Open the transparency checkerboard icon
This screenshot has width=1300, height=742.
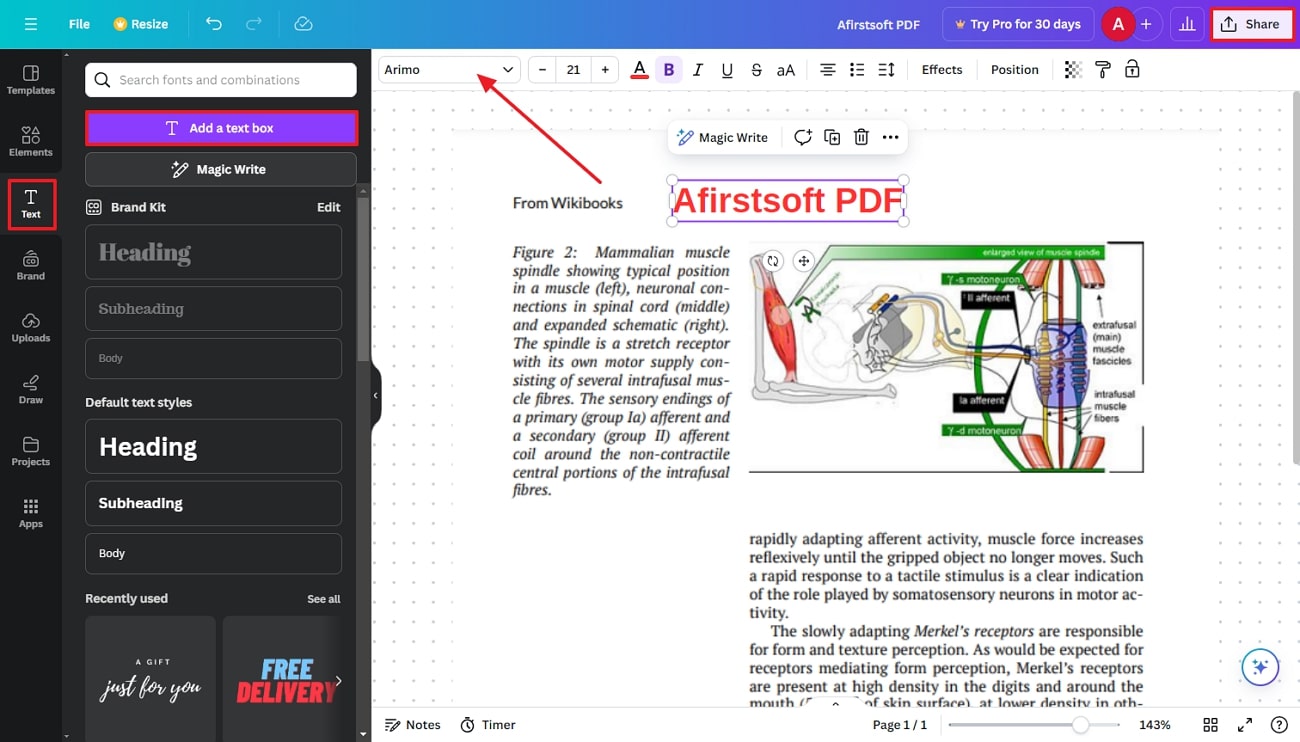(x=1073, y=69)
